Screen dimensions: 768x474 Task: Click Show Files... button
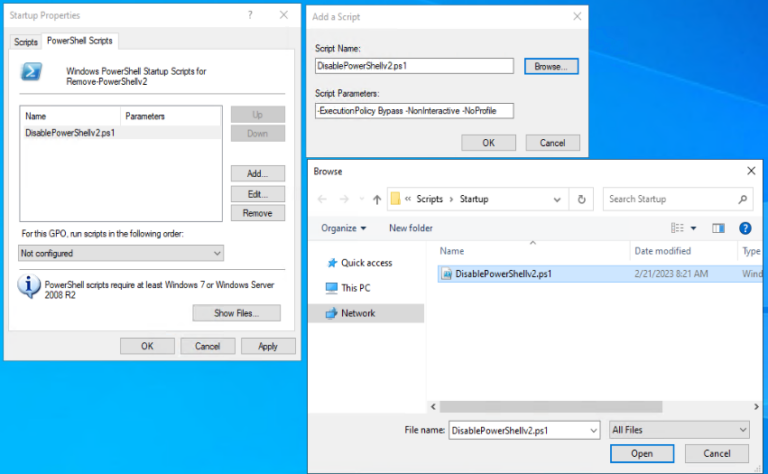tap(237, 313)
